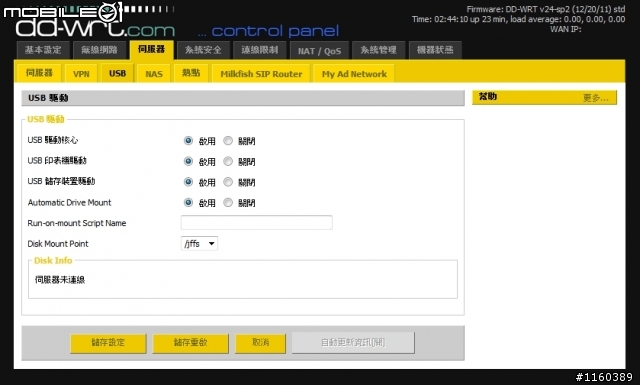
Task: Disable USB 印表機驅動 radio
Action: pyautogui.click(x=228, y=161)
